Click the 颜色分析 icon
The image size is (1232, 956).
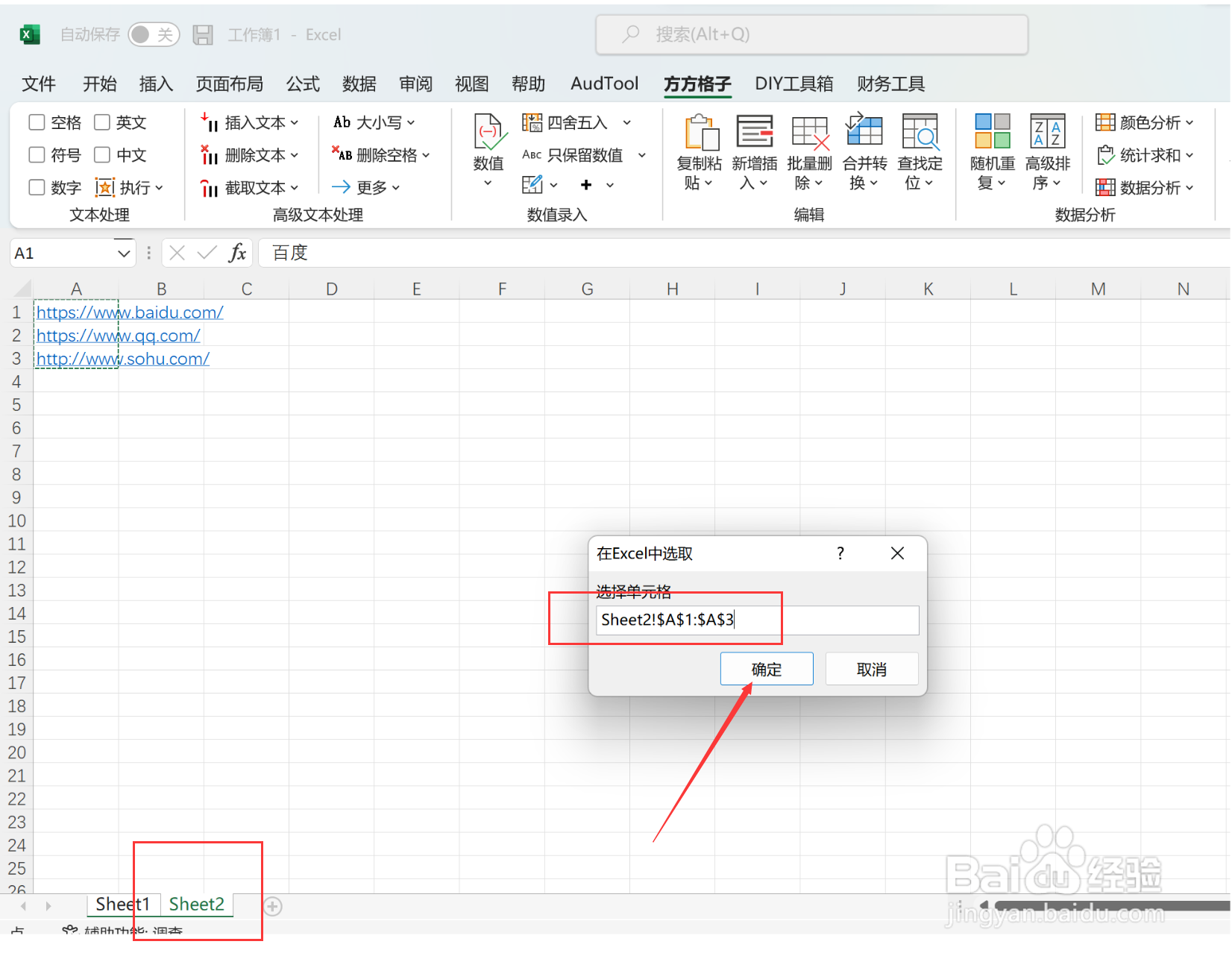click(x=1105, y=122)
